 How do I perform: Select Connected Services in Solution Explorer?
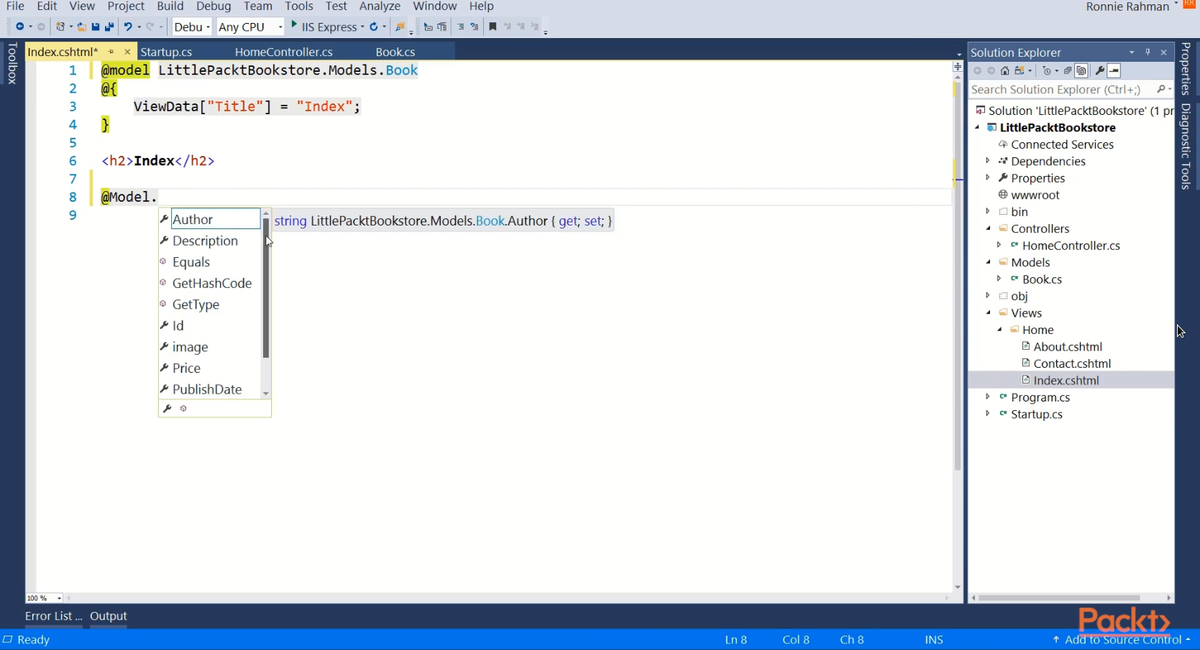coord(1061,144)
